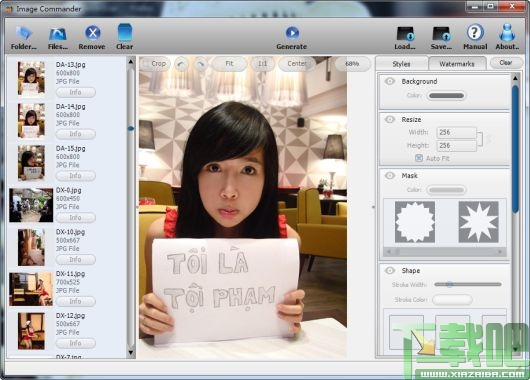530x380 pixels.
Task: Click the DX-0.jpg file name
Action: (69, 190)
